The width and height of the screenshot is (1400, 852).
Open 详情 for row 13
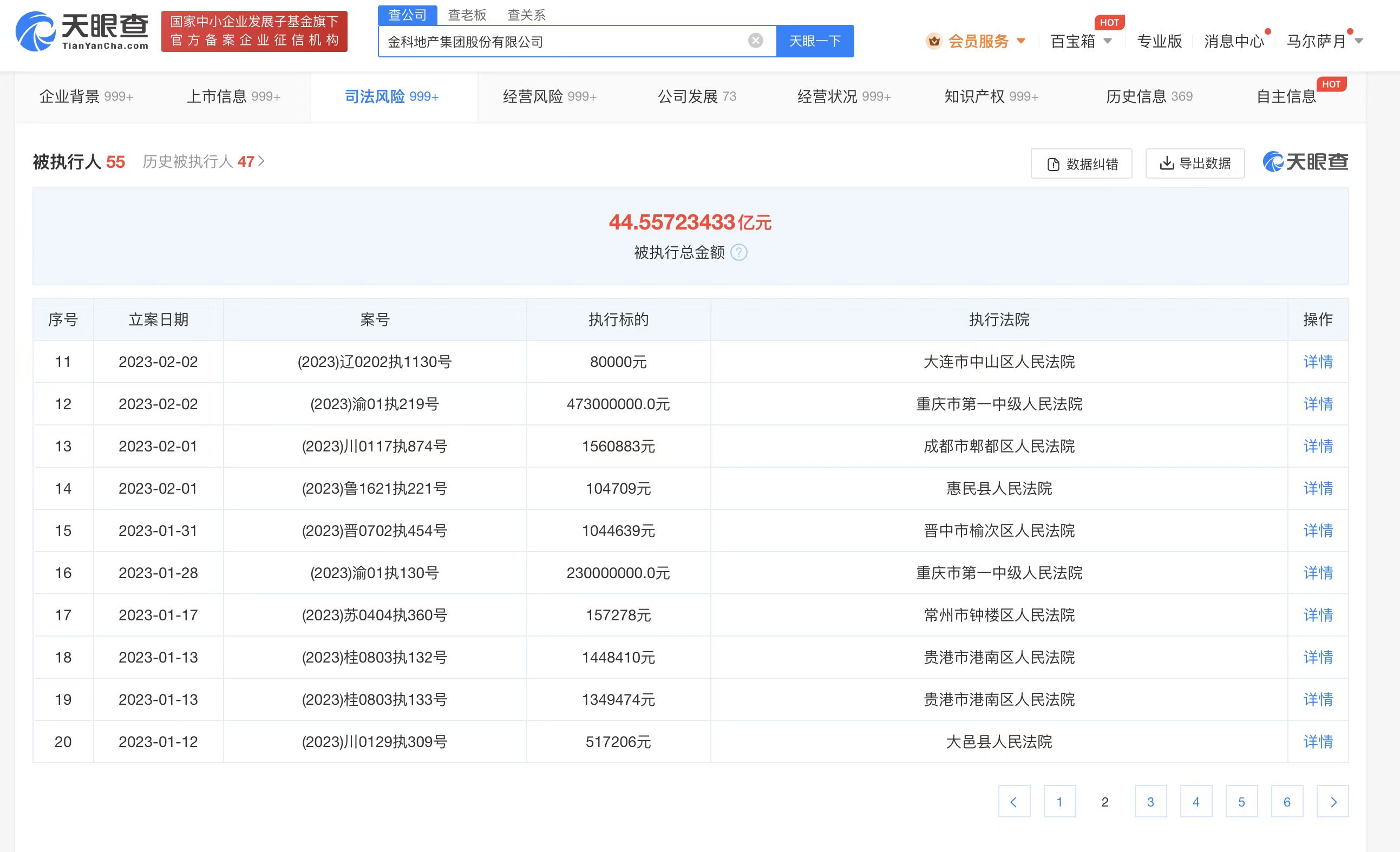(x=1318, y=446)
